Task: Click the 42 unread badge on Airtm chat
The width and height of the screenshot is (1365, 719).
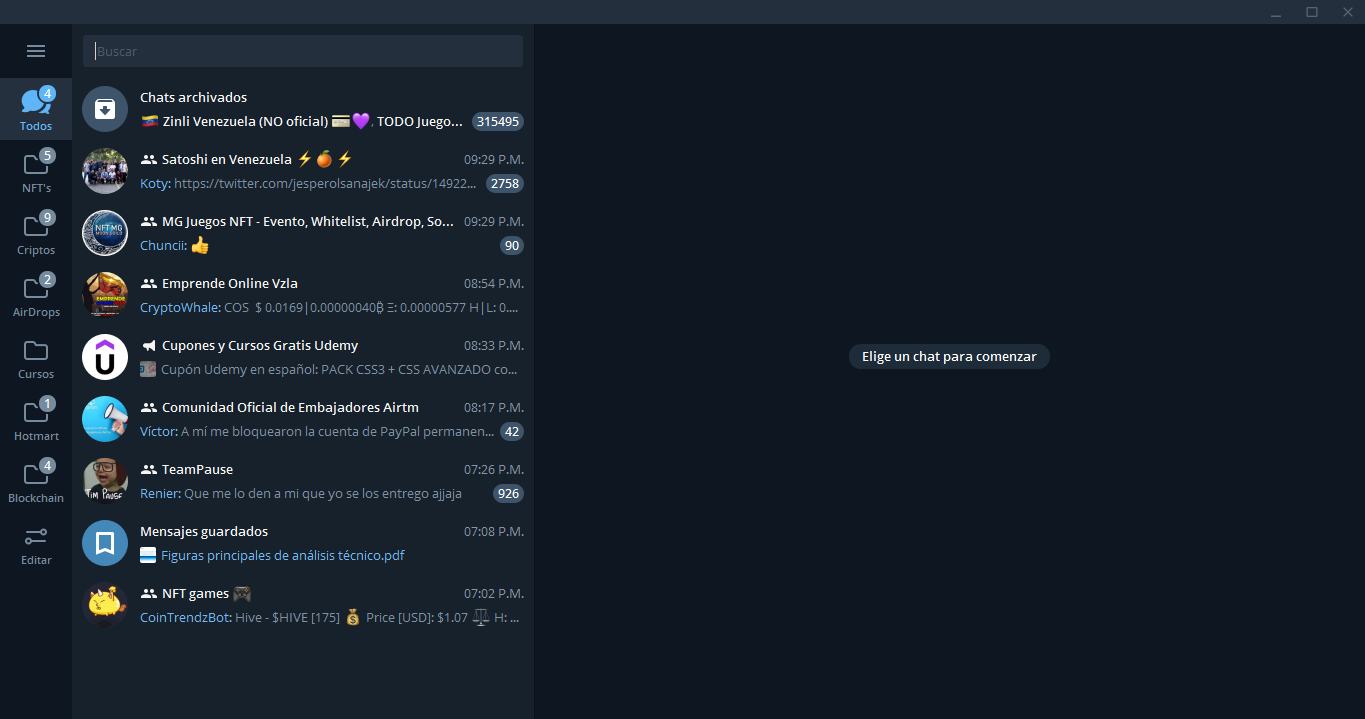Action: coord(512,431)
